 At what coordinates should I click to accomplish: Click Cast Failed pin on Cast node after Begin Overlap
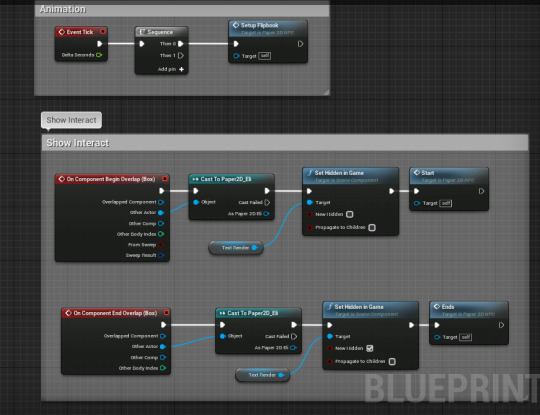click(x=267, y=203)
